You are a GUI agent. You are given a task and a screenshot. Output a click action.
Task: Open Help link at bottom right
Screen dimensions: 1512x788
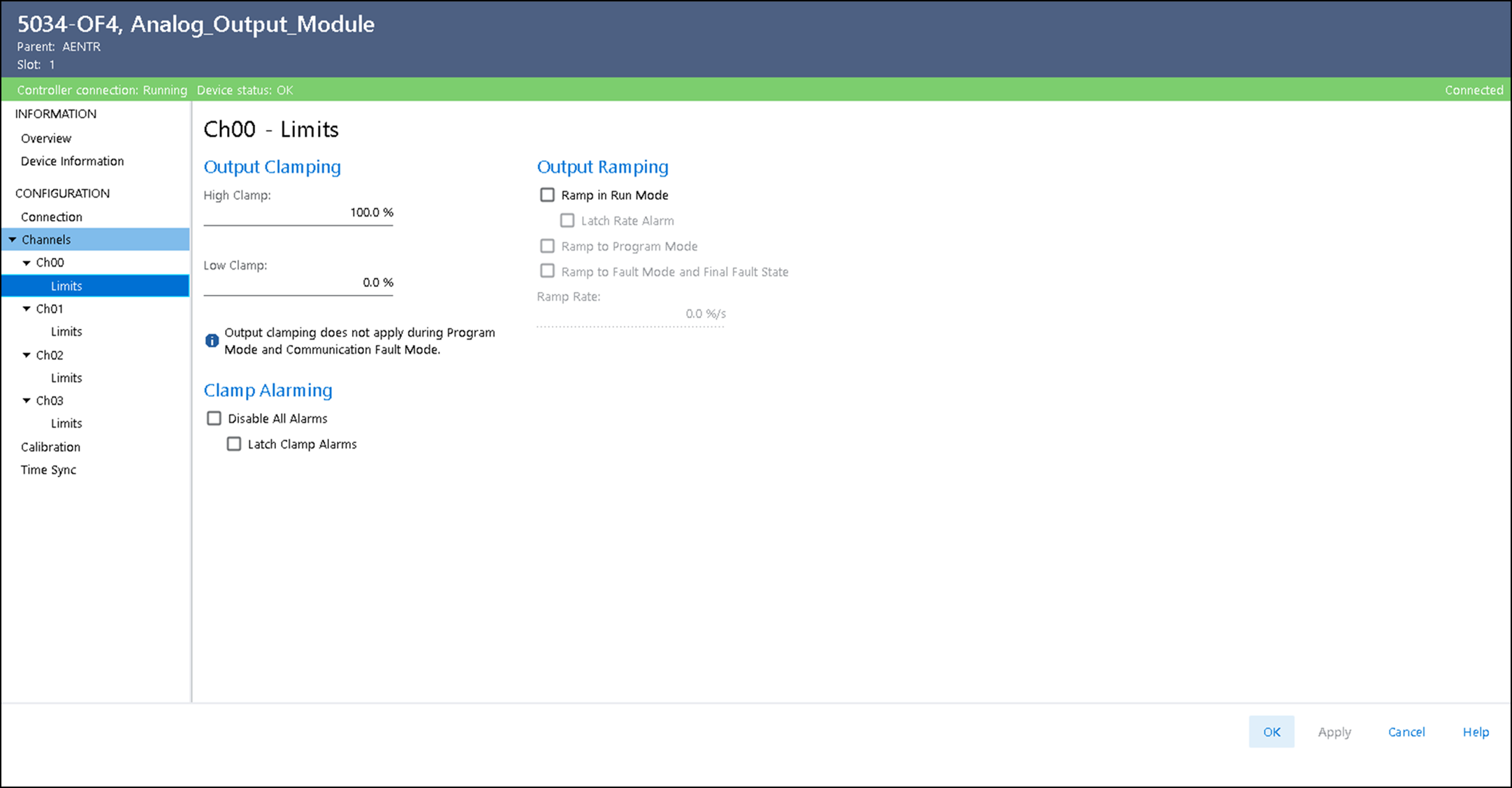[1476, 732]
